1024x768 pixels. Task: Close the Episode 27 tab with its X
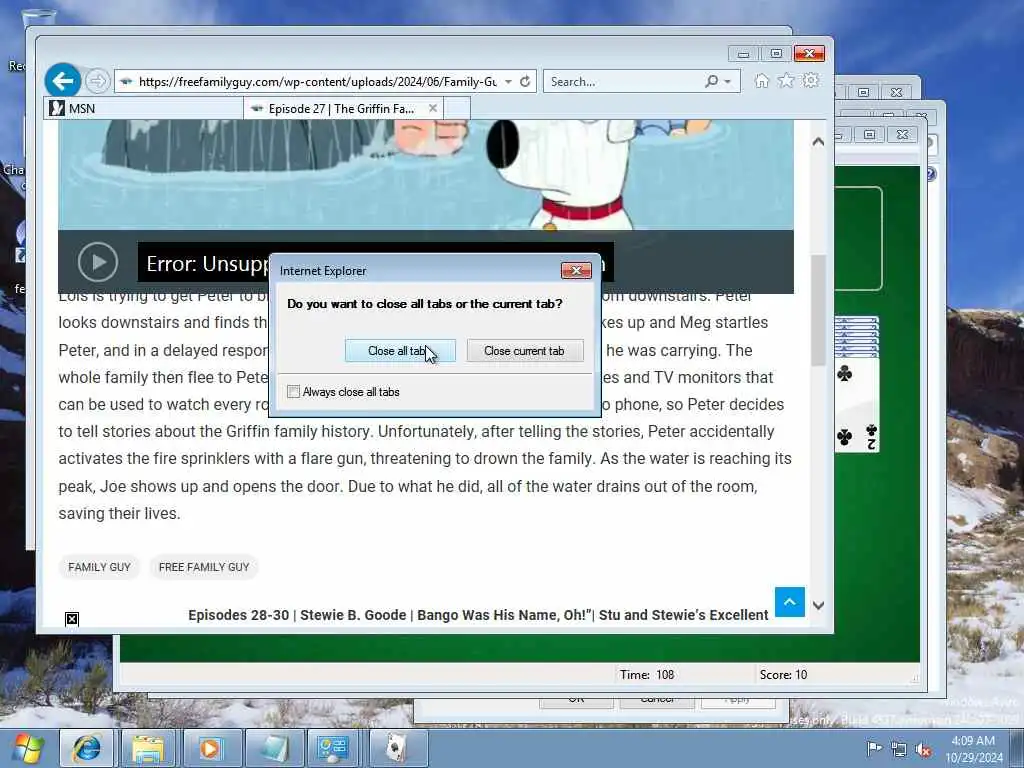[x=432, y=108]
